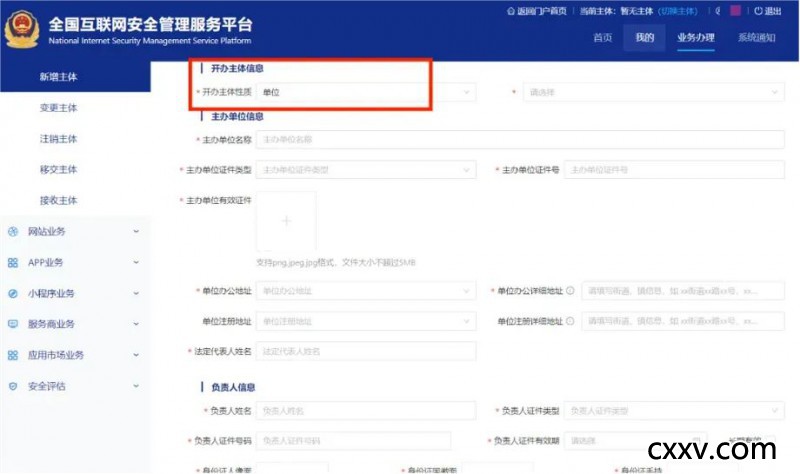
Task: Expand the 网站业务 sidebar section
Action: pos(136,232)
